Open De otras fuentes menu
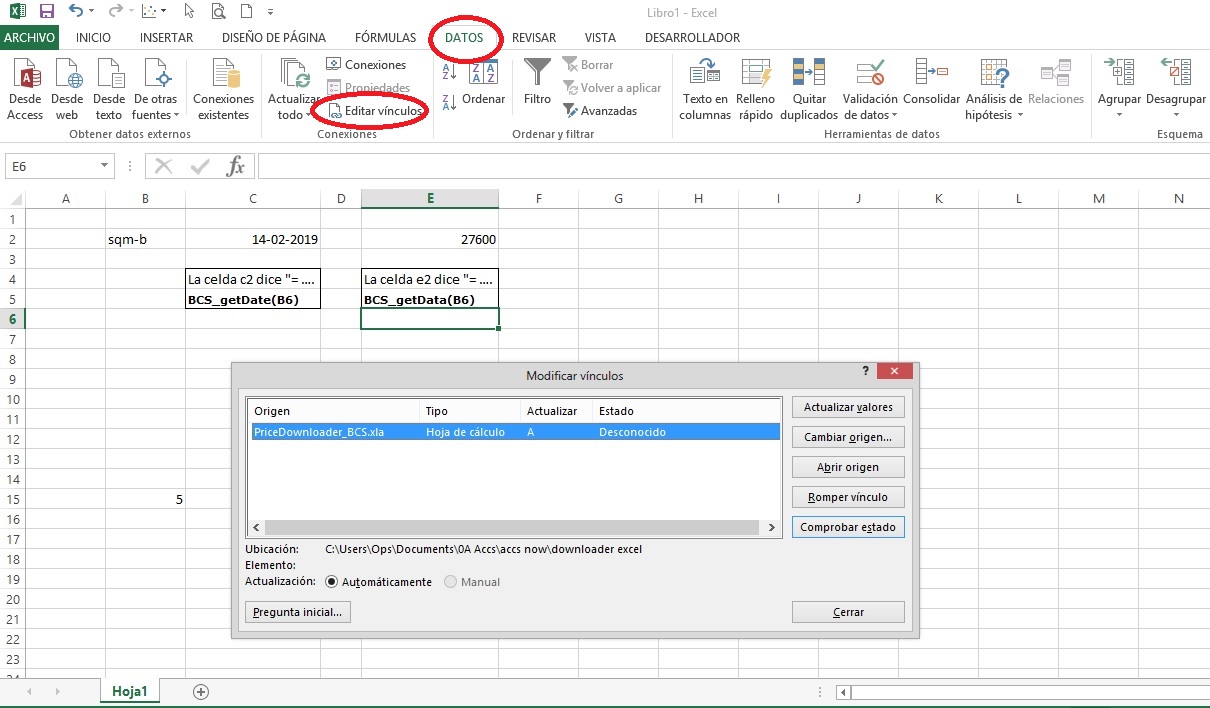 pyautogui.click(x=155, y=90)
